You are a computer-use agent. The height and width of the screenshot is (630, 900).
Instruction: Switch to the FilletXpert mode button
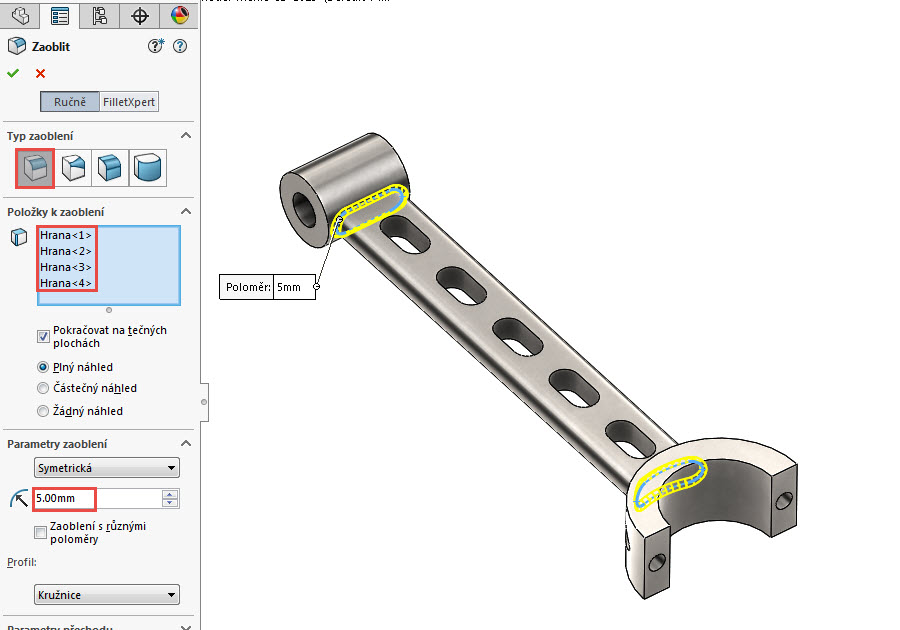tap(130, 102)
